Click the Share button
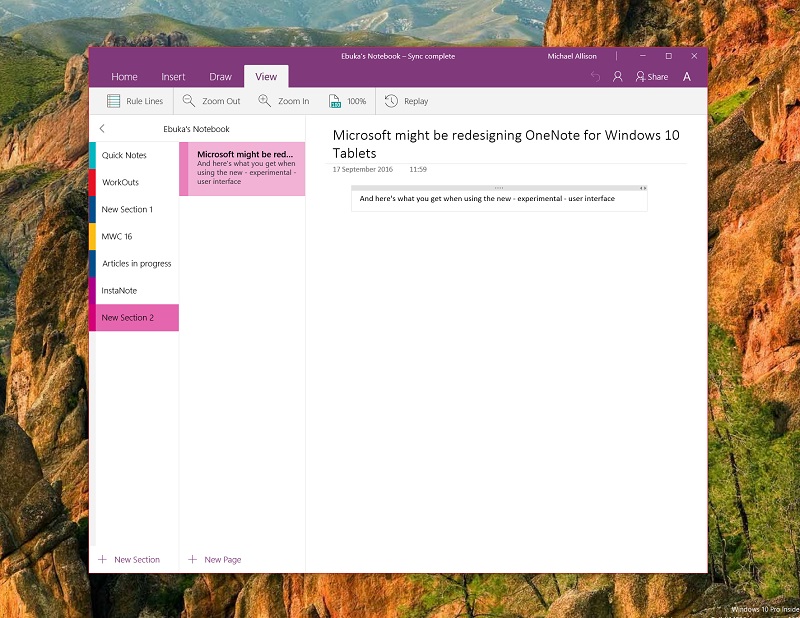The image size is (800, 618). click(652, 77)
